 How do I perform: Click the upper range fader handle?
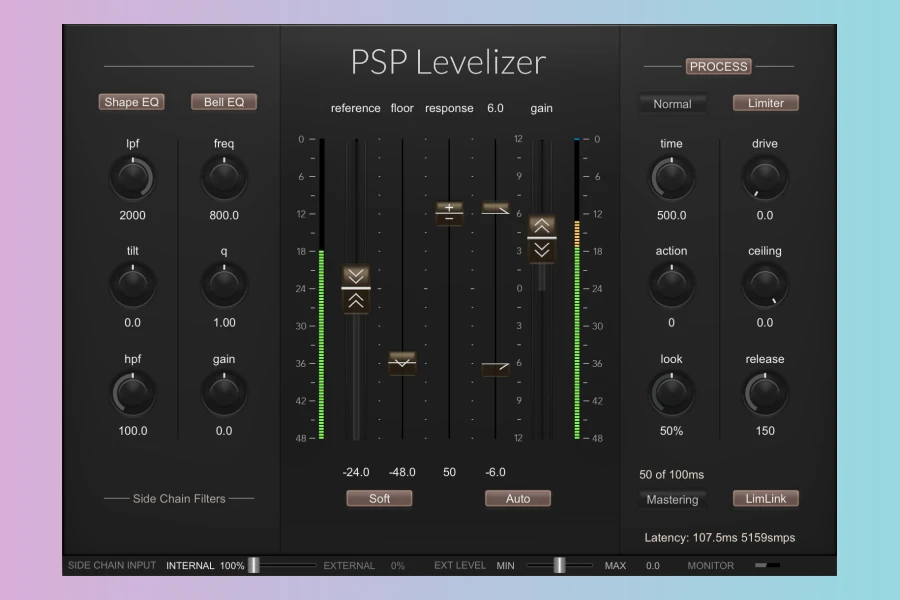[495, 208]
